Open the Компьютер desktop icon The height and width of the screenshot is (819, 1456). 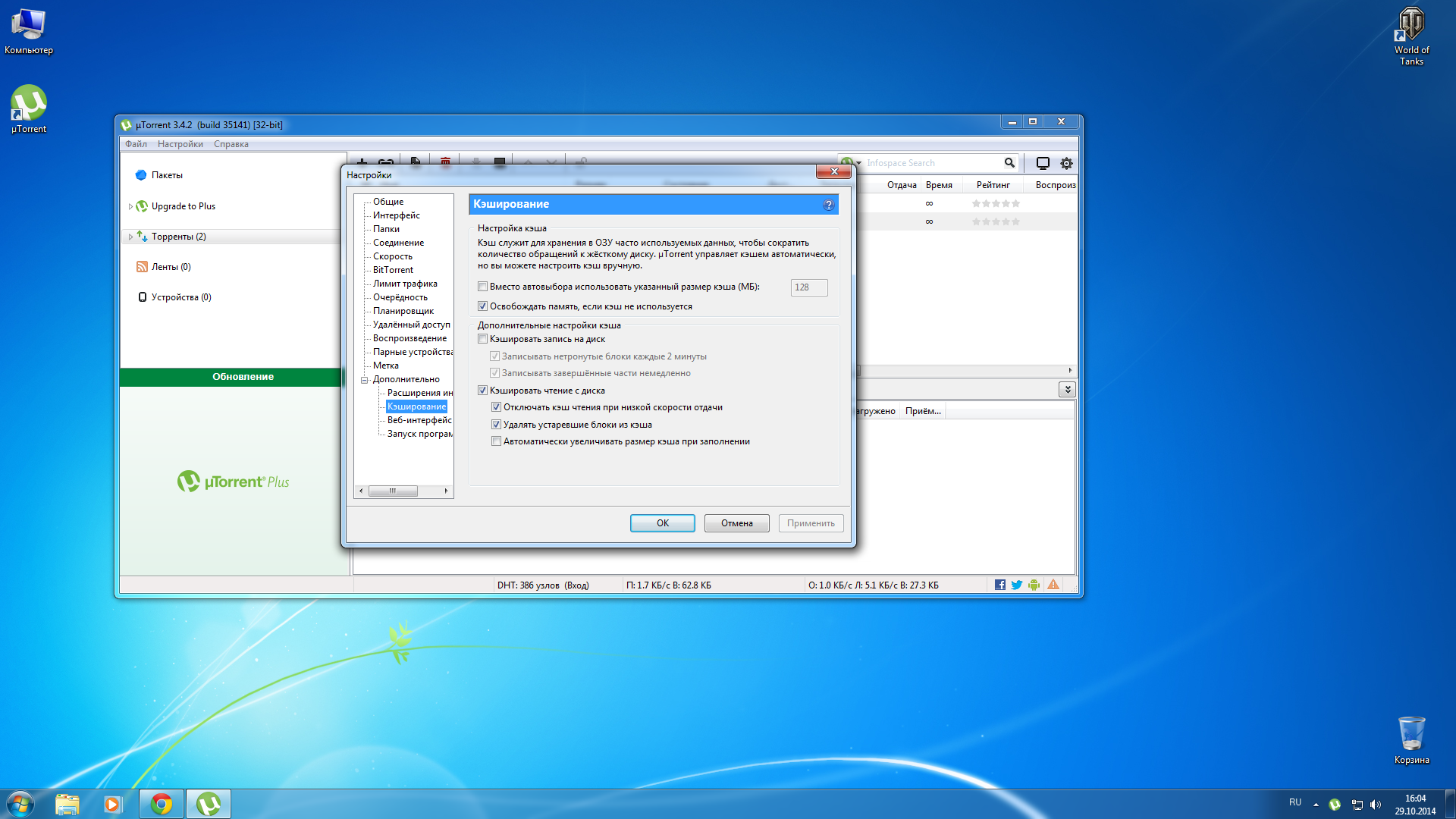(29, 32)
